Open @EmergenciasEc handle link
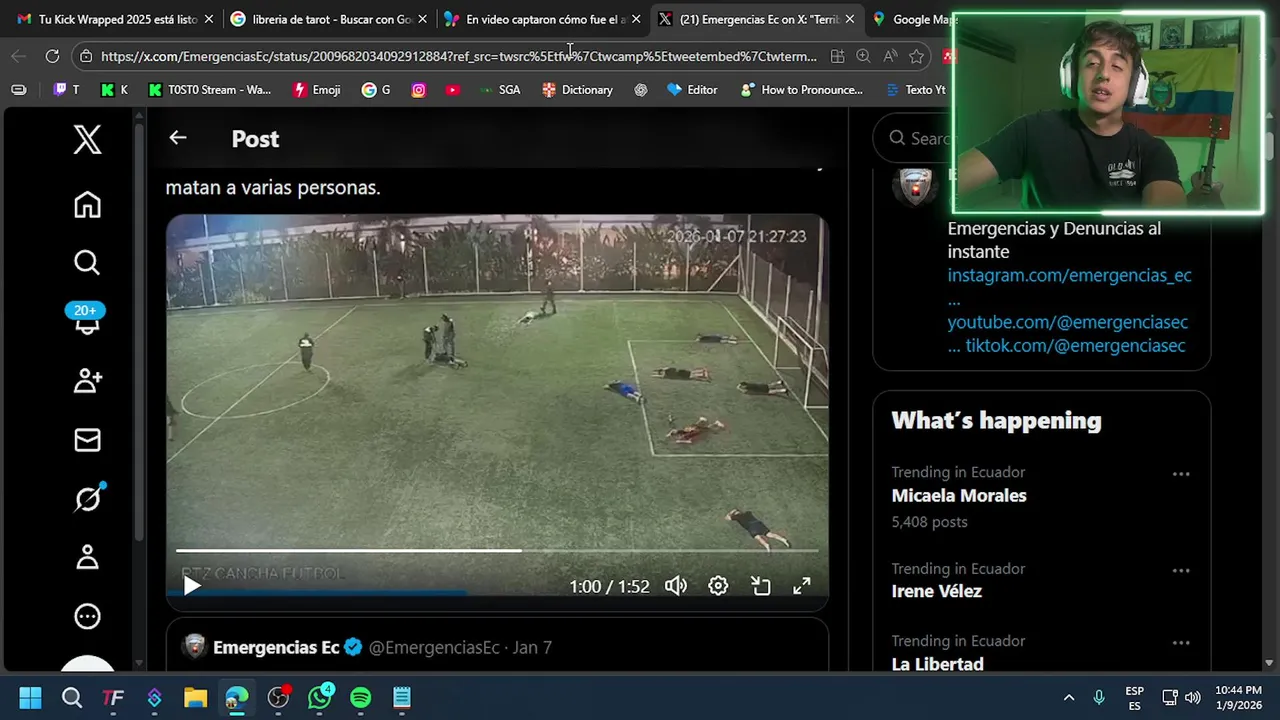Screen dimensions: 1280x720 point(434,648)
